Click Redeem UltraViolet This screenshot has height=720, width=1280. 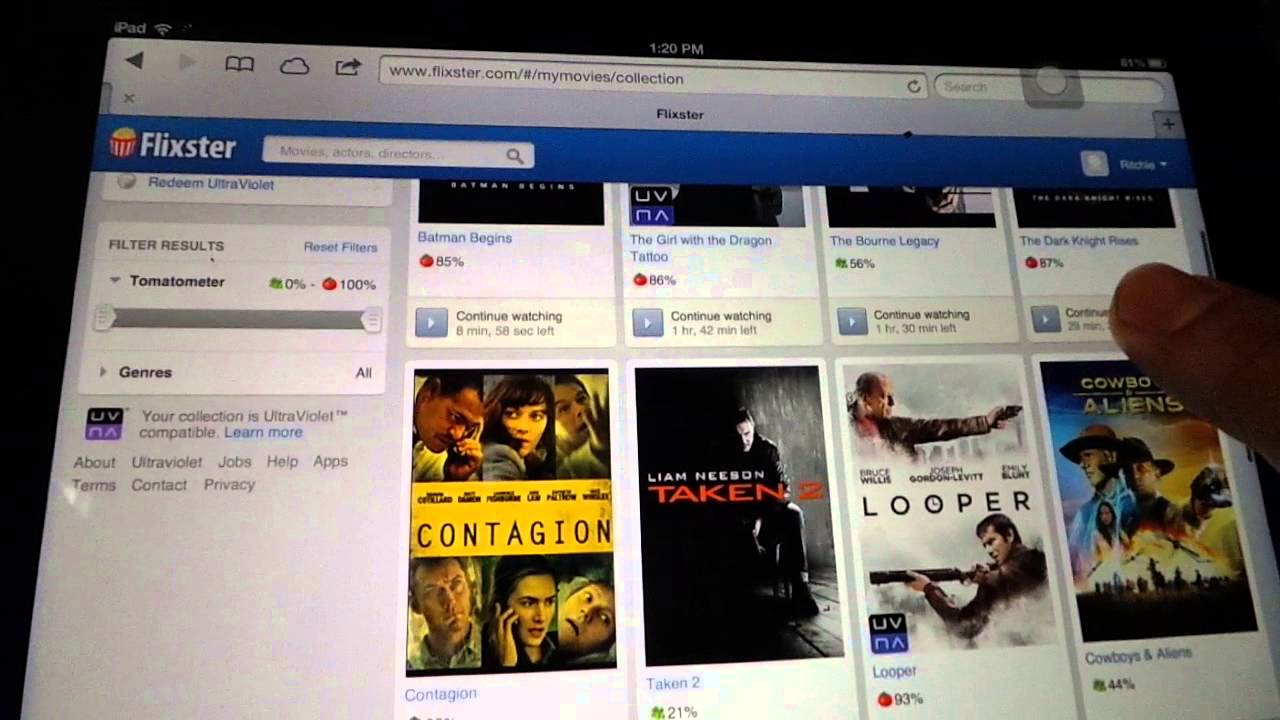click(x=211, y=184)
